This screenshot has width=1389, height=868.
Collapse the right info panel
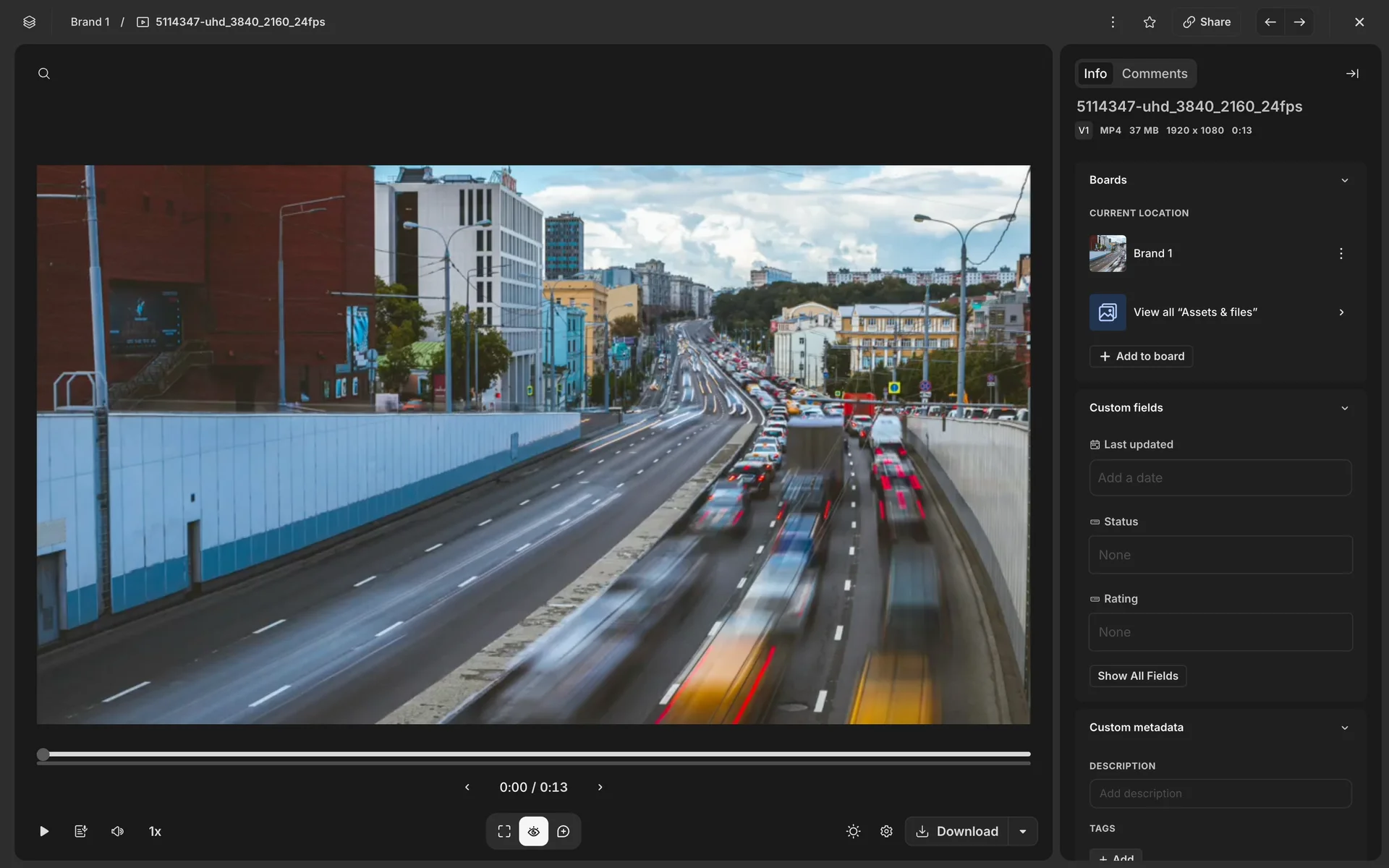(x=1351, y=74)
